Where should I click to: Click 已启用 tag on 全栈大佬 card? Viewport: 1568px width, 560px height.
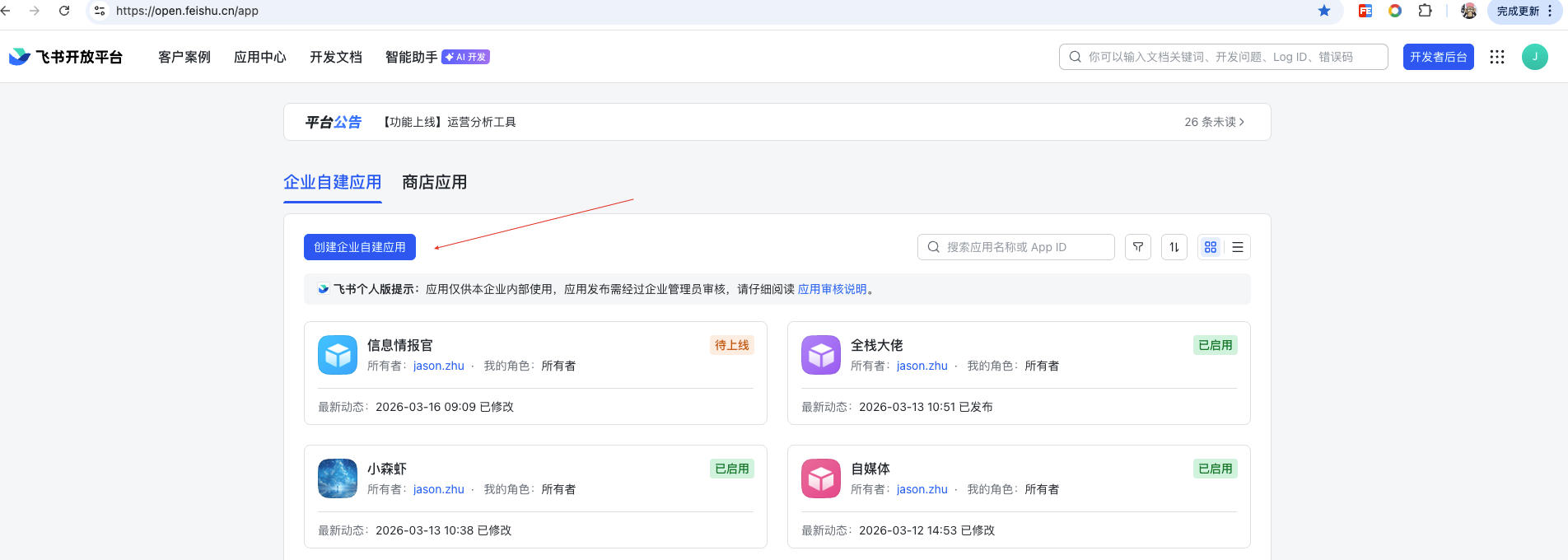tap(1216, 345)
